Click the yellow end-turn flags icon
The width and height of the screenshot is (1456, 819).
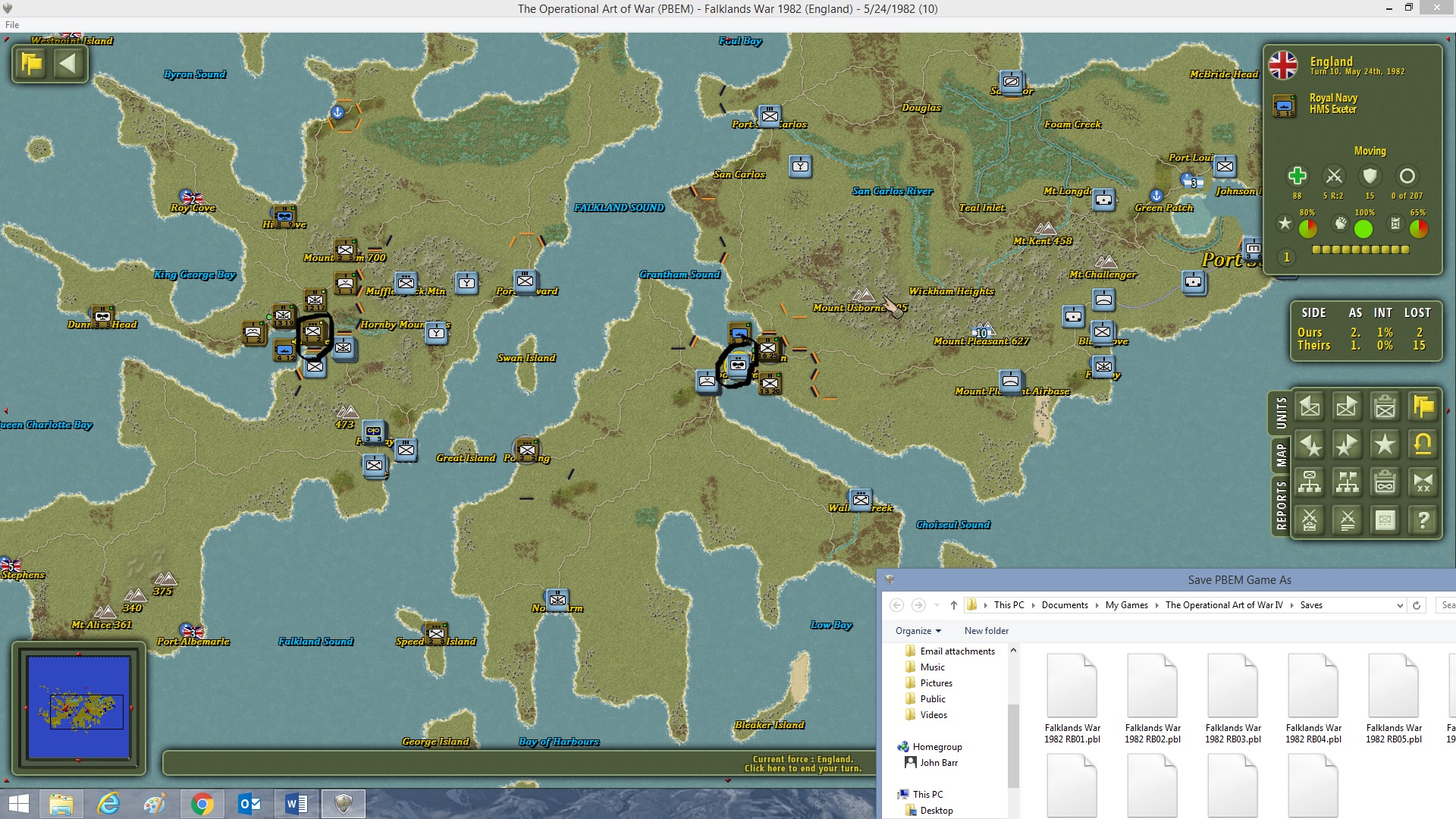tap(1423, 407)
